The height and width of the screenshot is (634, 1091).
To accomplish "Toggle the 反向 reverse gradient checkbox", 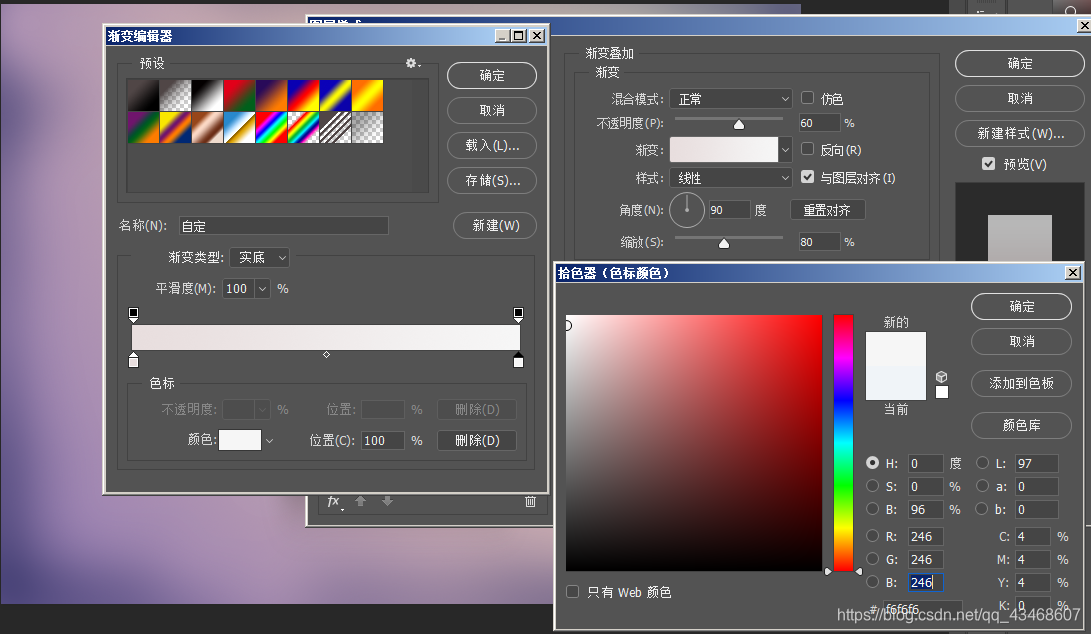I will [805, 150].
